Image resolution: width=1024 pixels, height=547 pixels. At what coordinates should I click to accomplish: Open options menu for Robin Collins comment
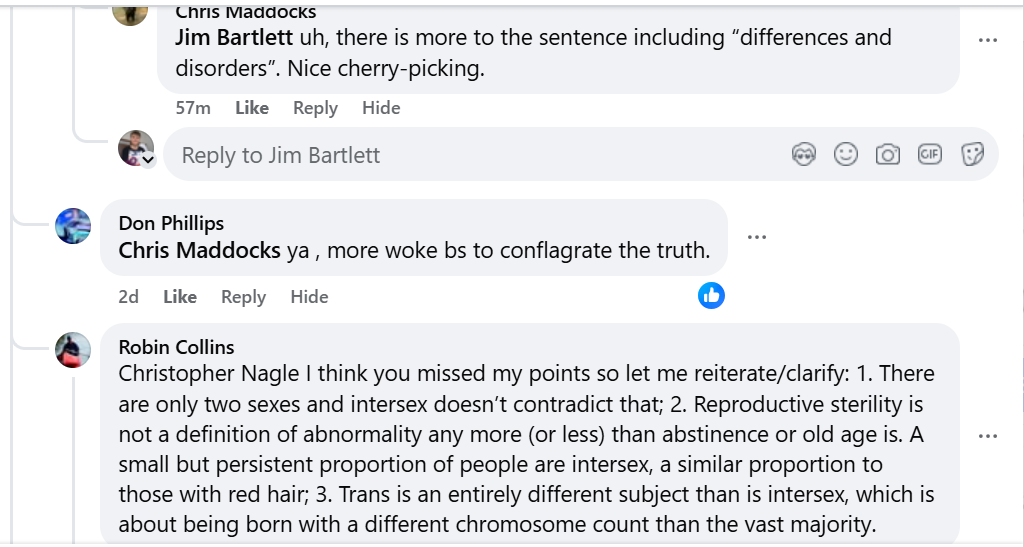(x=988, y=436)
